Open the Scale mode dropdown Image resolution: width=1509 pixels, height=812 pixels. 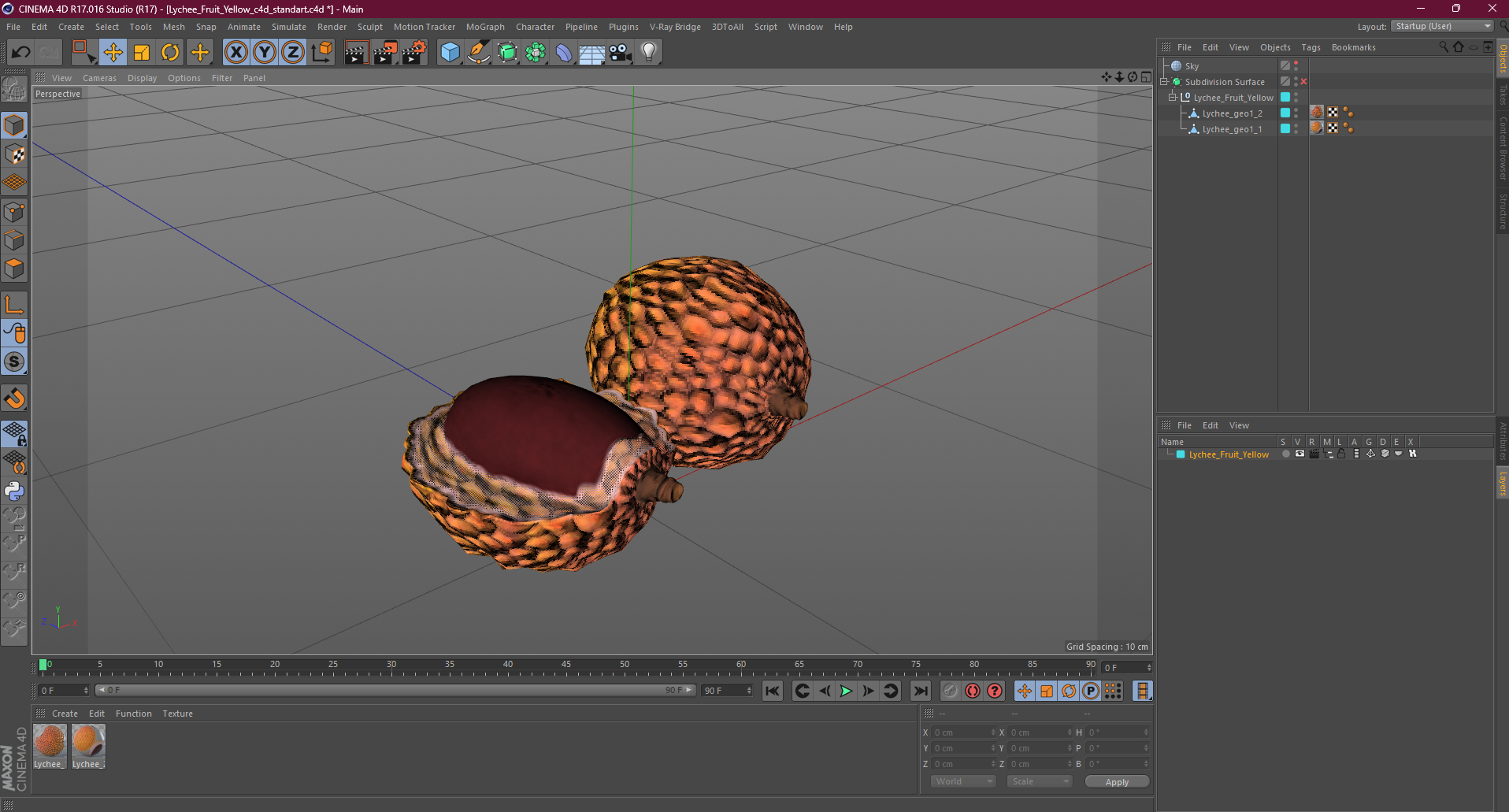coord(1040,781)
